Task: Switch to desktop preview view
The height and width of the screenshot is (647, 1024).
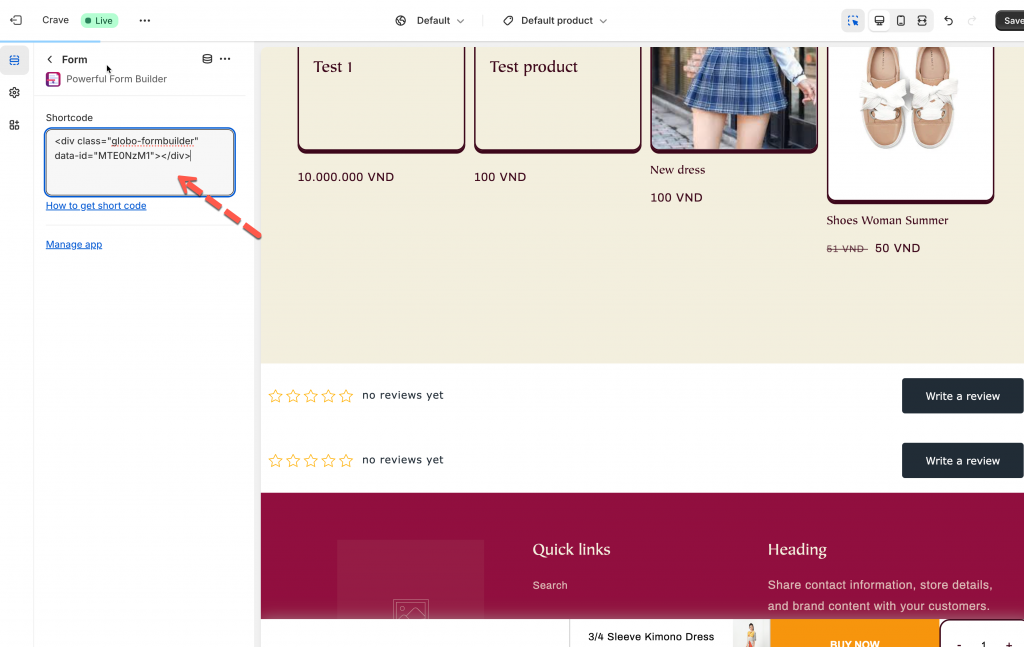Action: click(880, 21)
